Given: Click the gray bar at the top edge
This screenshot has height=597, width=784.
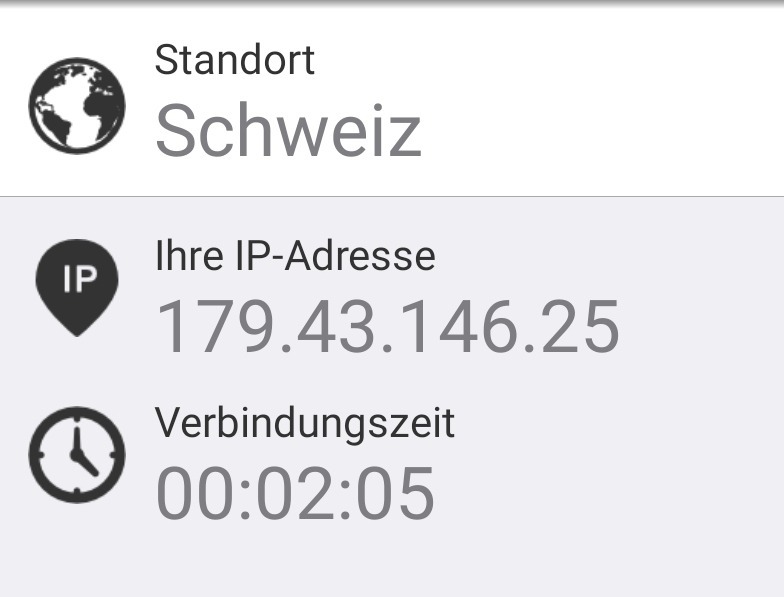Looking at the screenshot, I should [x=392, y=4].
